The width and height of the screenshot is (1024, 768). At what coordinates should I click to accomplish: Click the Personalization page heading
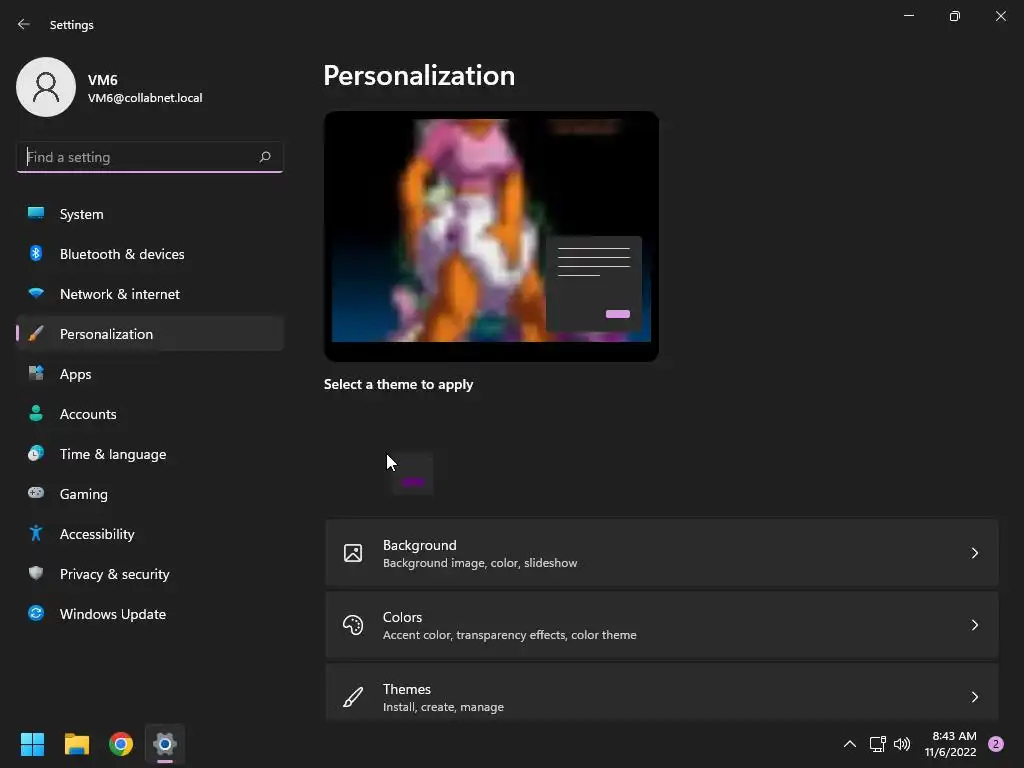point(419,76)
